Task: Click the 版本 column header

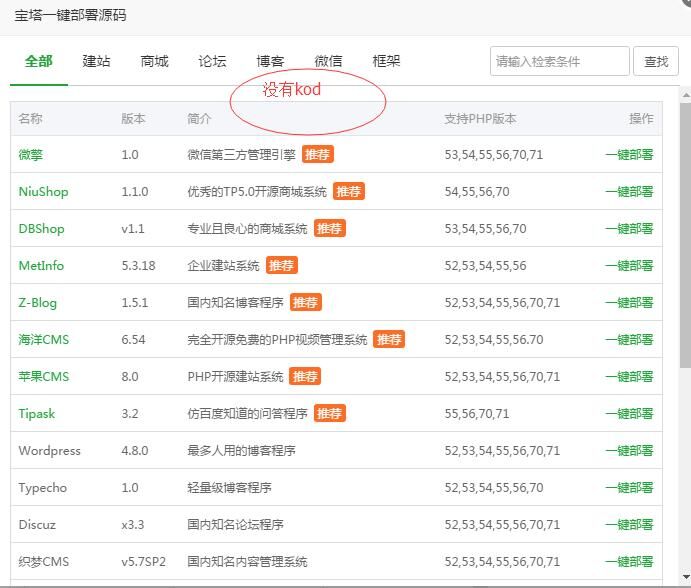Action: [x=134, y=119]
